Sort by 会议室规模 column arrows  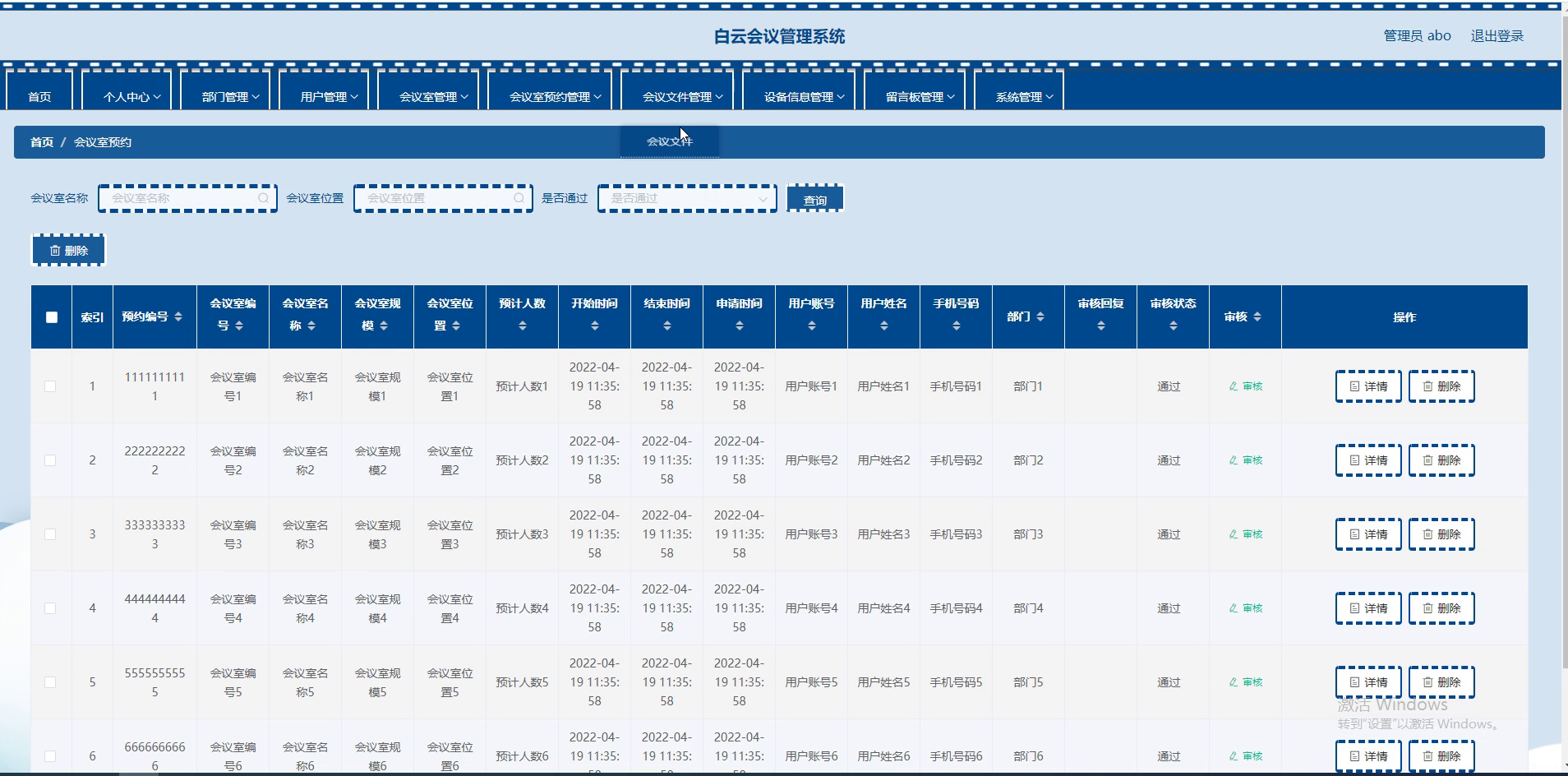pyautogui.click(x=384, y=326)
